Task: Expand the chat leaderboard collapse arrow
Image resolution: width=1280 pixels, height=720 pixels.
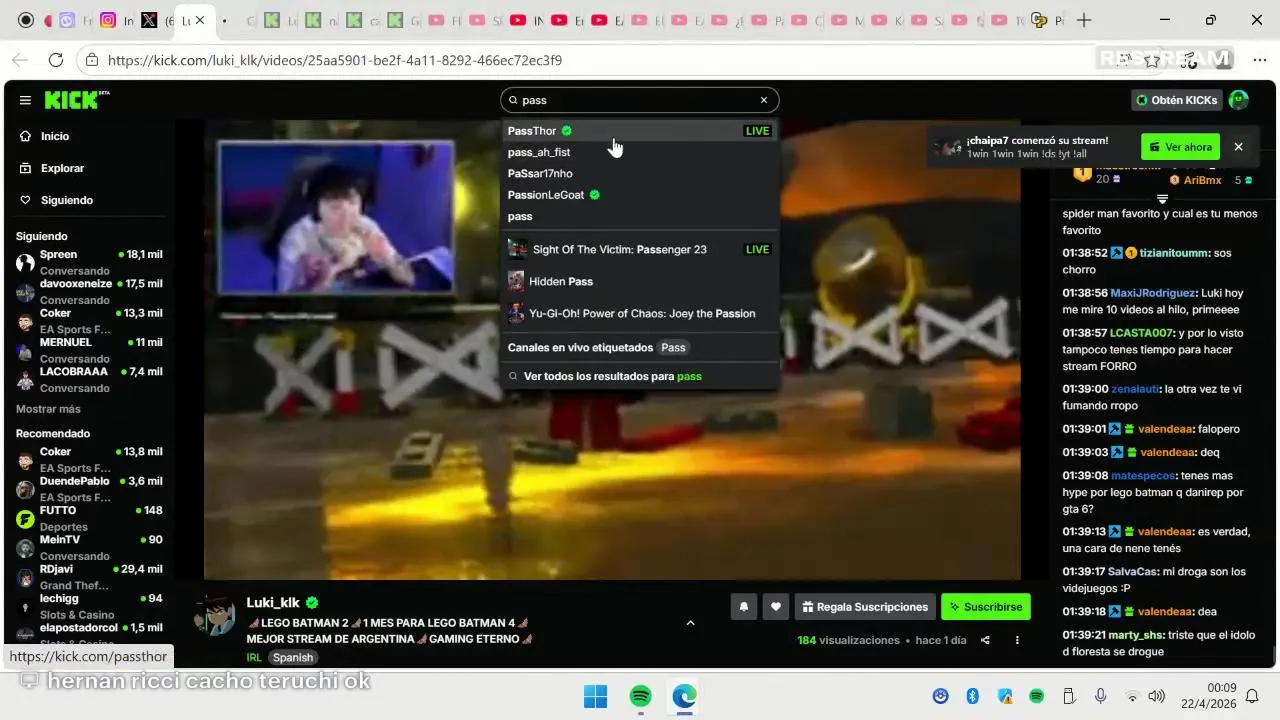Action: (1162, 199)
